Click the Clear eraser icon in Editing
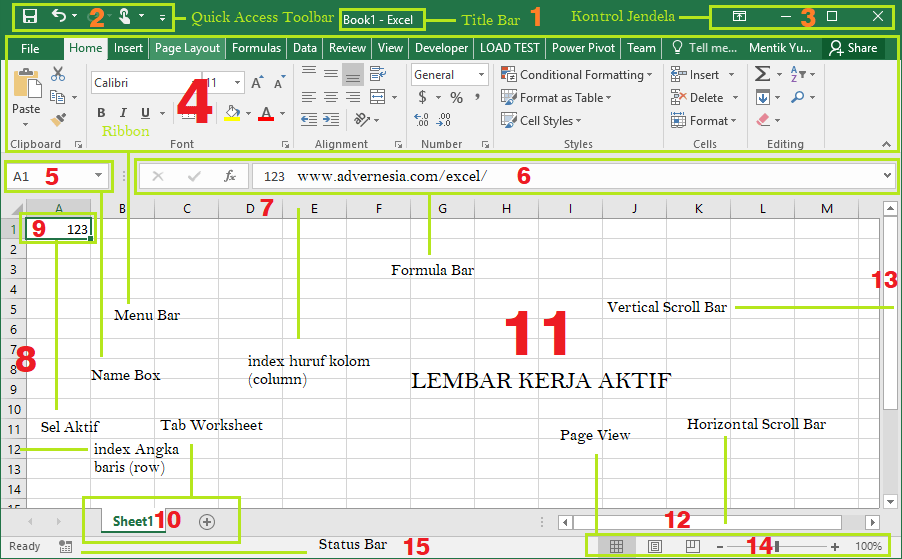 point(763,120)
